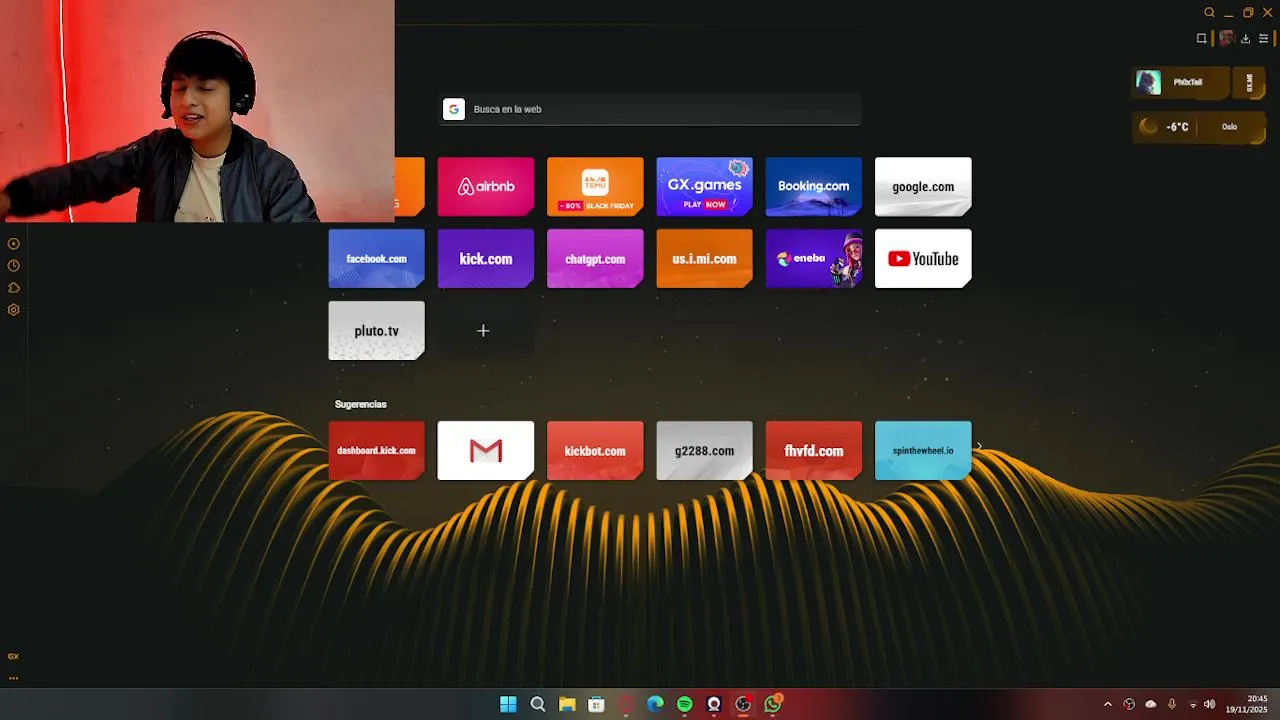Image resolution: width=1280 pixels, height=720 pixels.
Task: Open the sidebar history clock icon
Action: (x=13, y=266)
